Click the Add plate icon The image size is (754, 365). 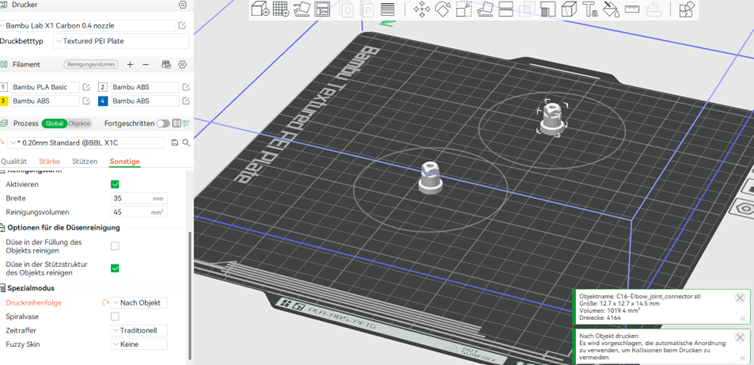point(280,9)
